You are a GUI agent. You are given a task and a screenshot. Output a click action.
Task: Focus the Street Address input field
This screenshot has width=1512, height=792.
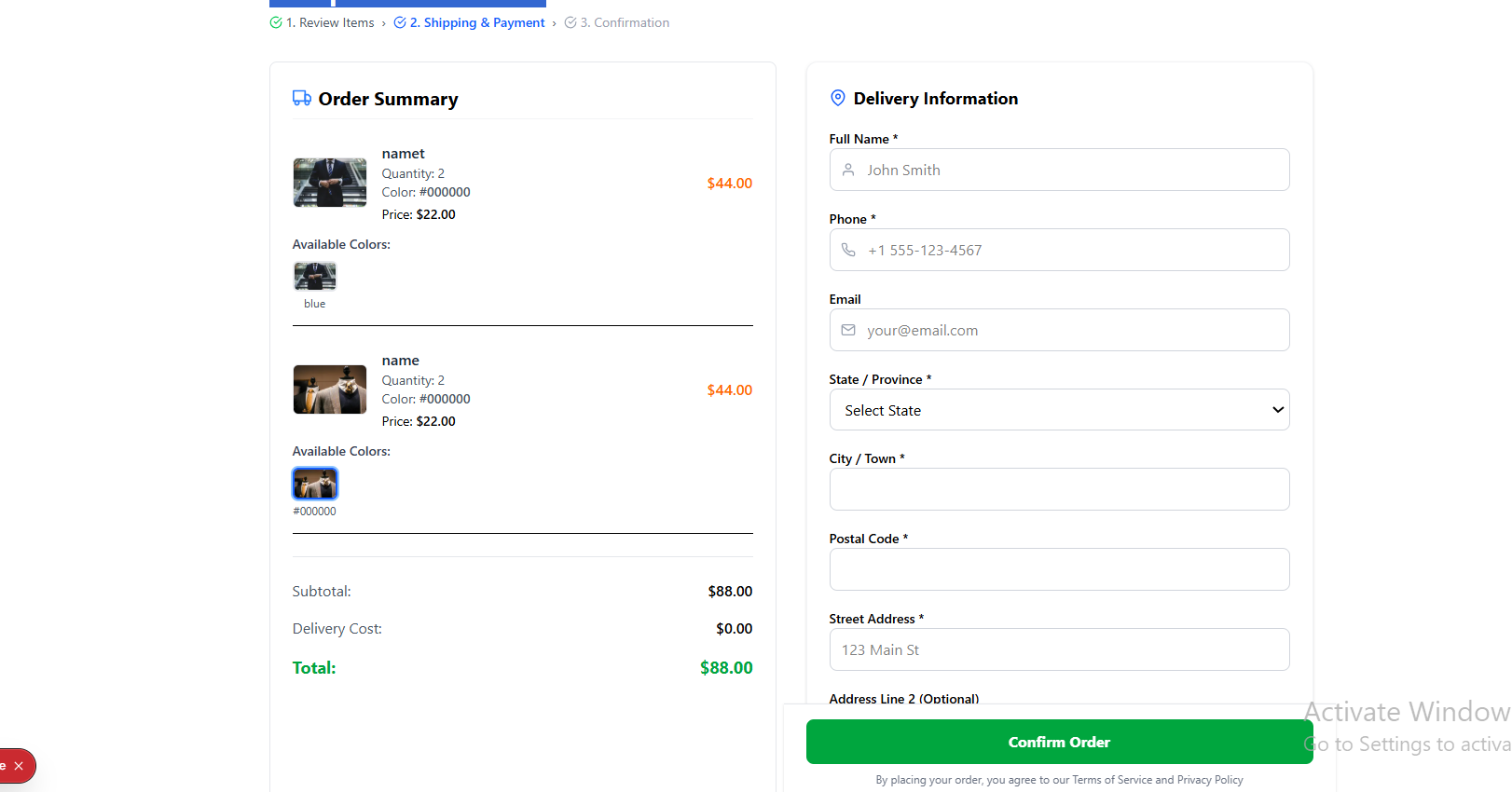click(x=1059, y=649)
